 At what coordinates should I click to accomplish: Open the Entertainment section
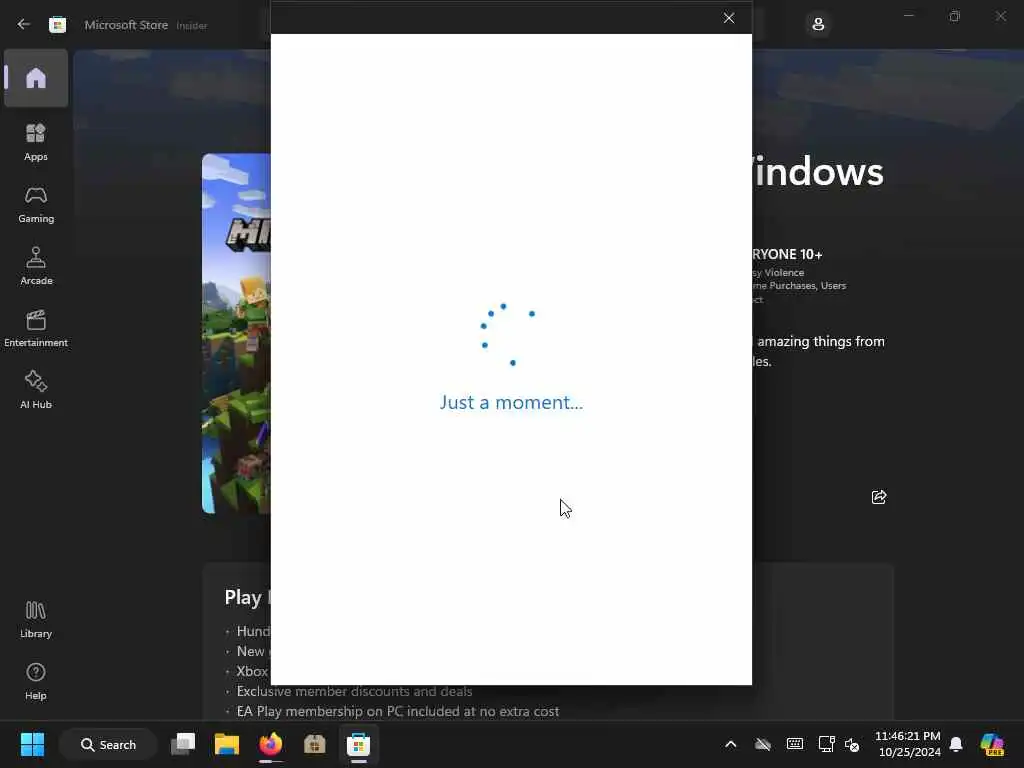(x=36, y=328)
